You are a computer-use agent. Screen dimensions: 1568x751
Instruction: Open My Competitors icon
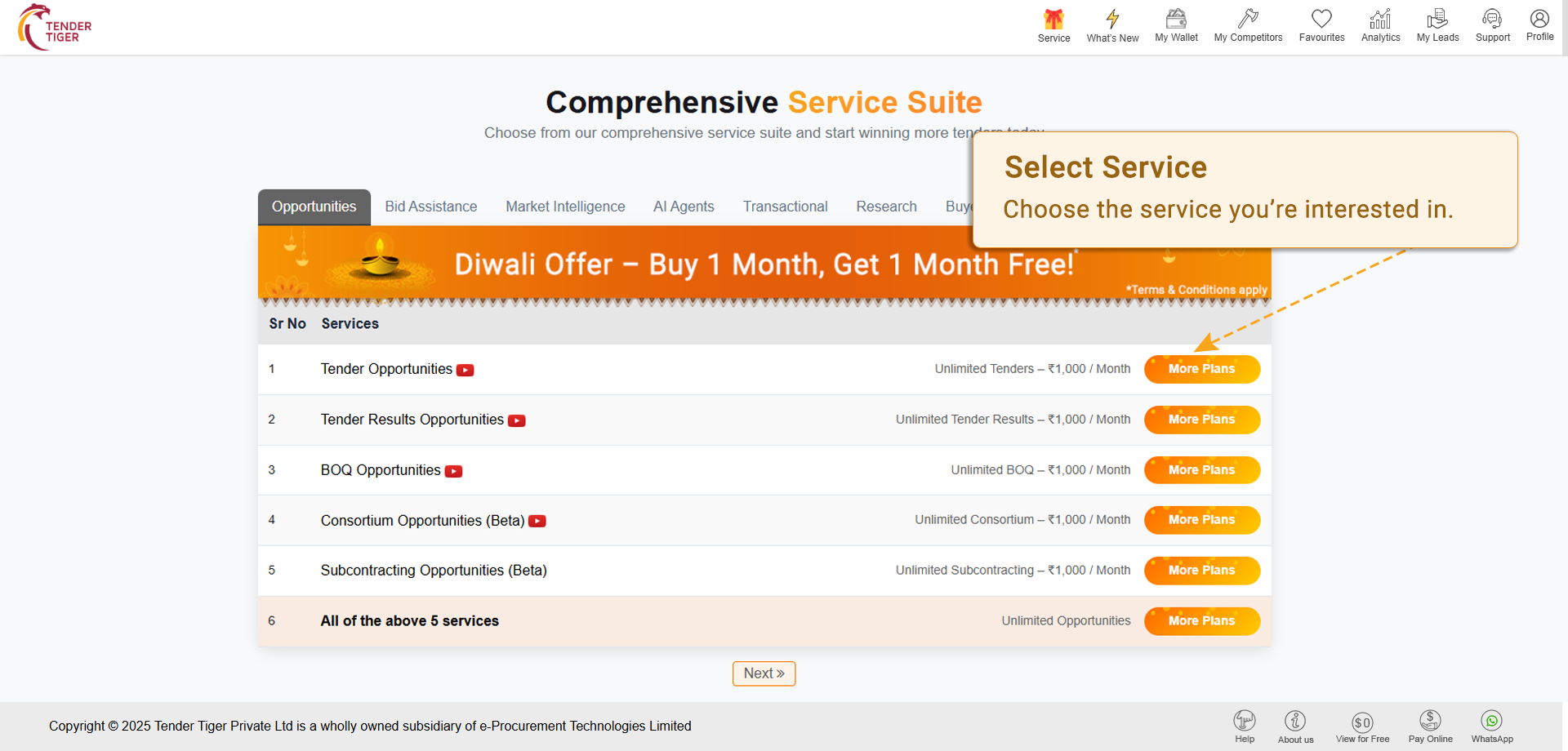(1248, 20)
